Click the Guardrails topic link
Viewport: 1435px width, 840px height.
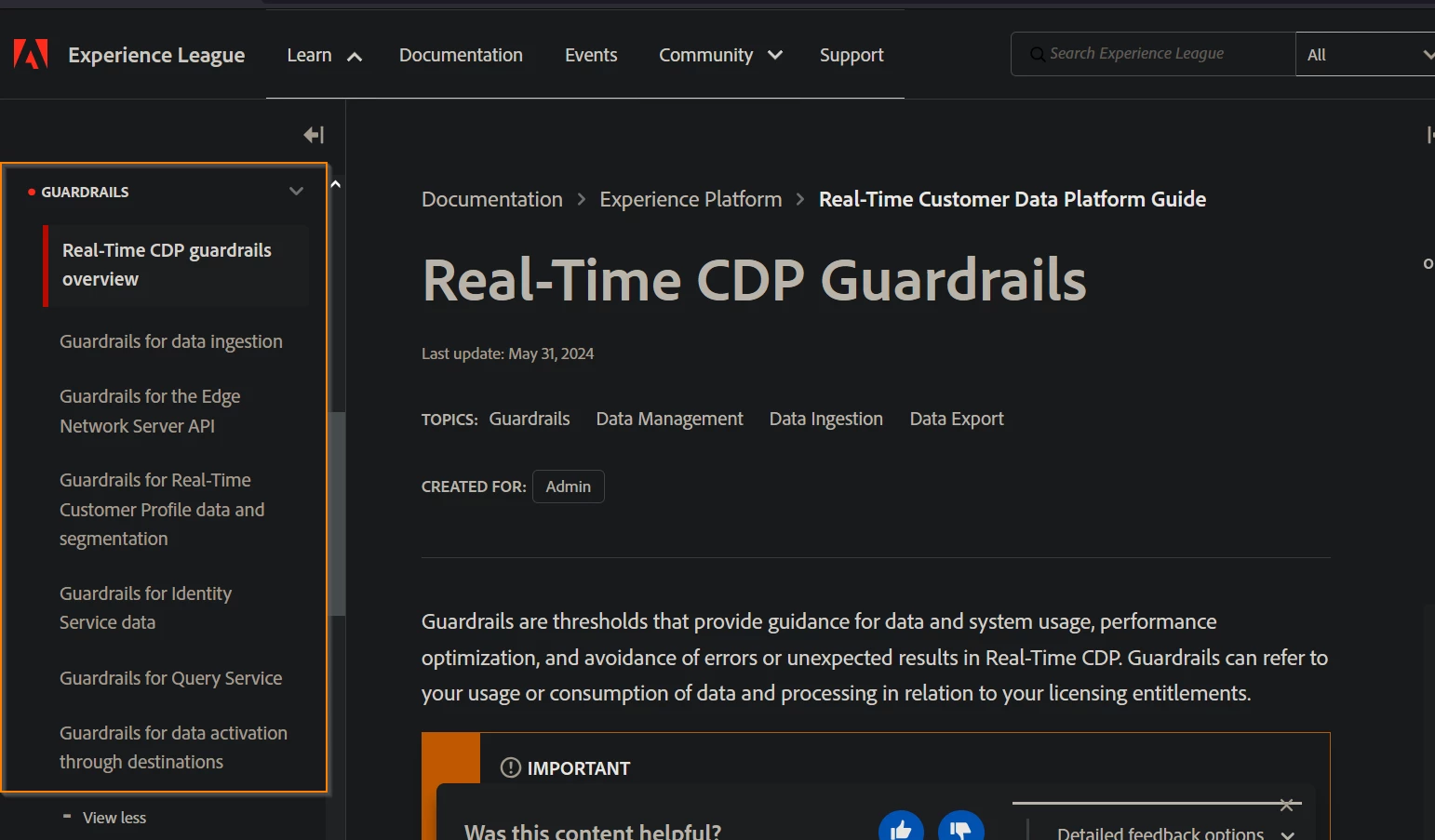point(530,419)
